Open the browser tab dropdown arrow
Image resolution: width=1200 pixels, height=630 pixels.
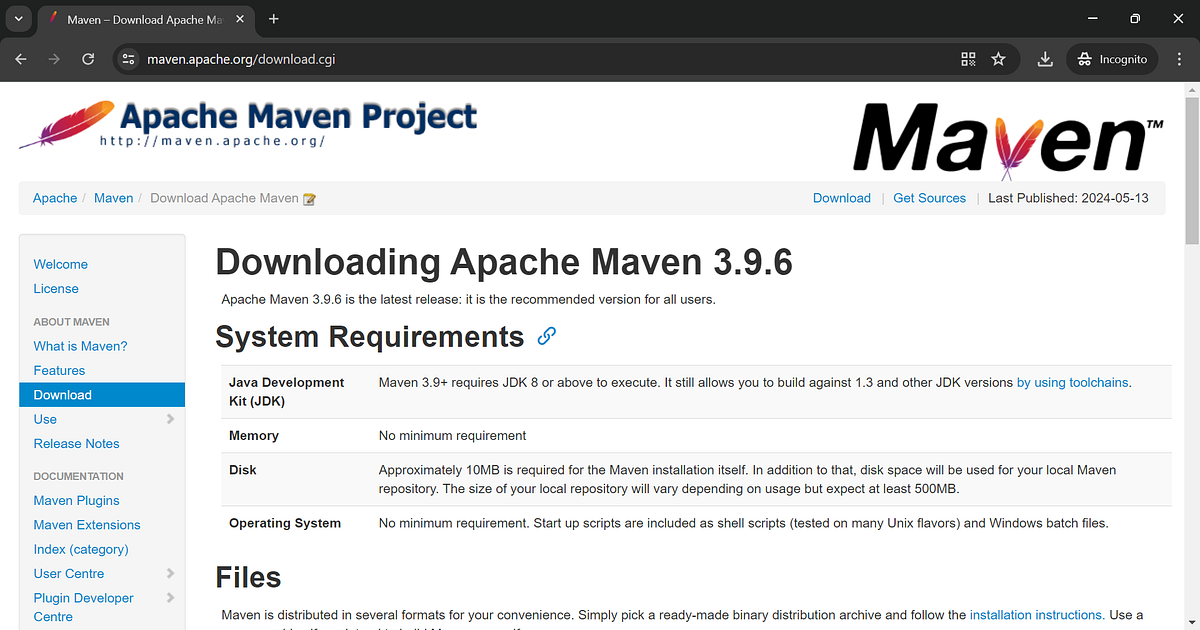tap(18, 18)
